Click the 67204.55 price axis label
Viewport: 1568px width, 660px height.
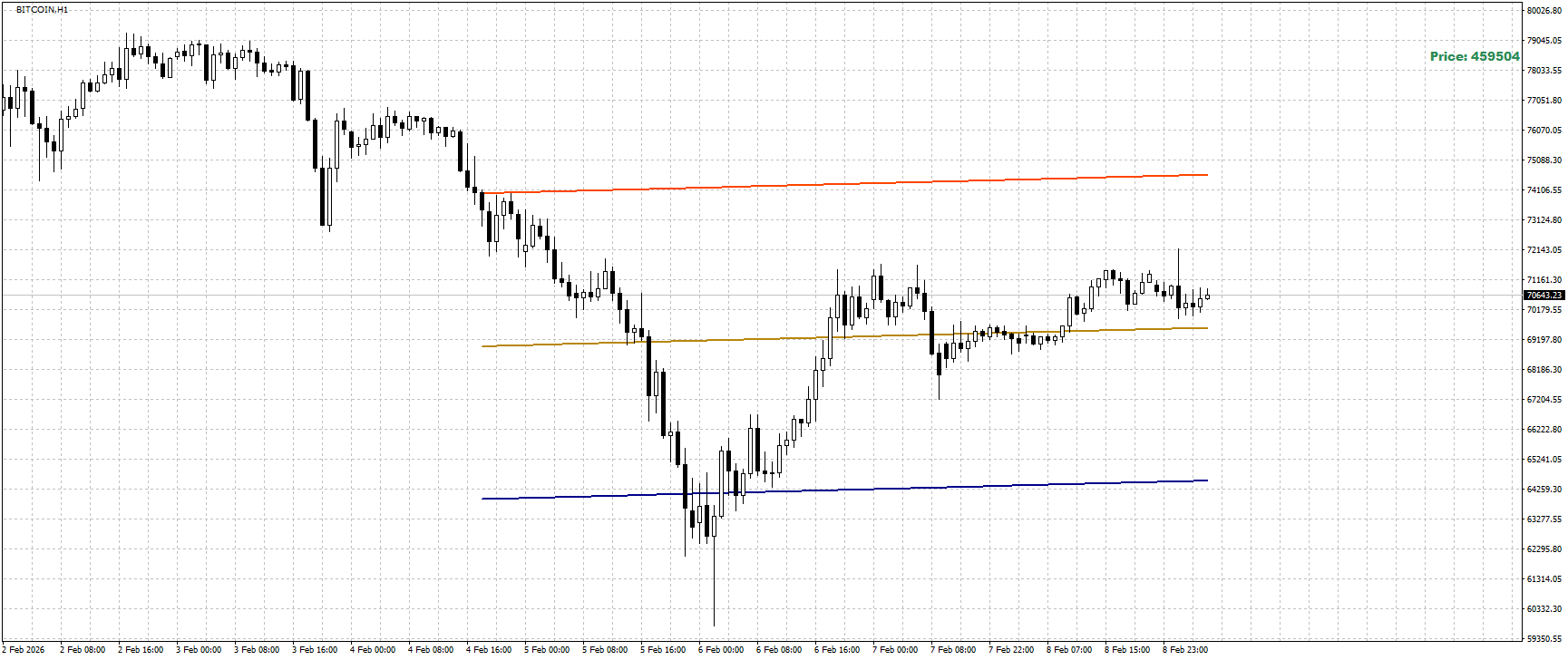pos(1544,400)
